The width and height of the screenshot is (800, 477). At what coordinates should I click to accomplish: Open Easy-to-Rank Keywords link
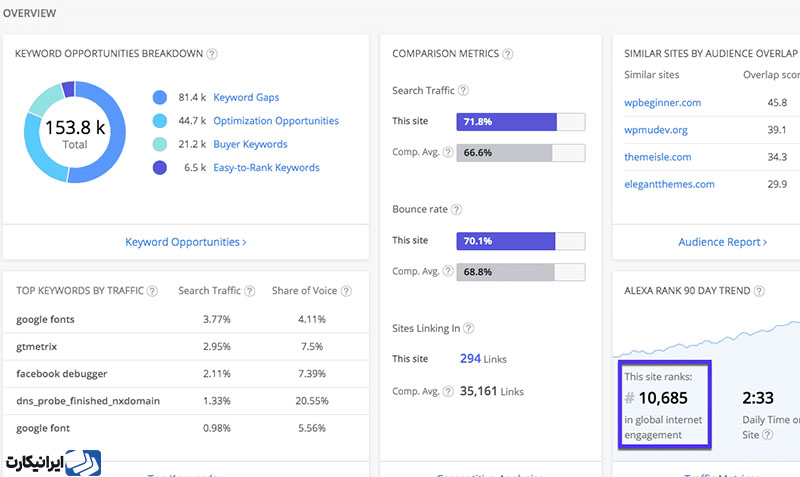(266, 168)
